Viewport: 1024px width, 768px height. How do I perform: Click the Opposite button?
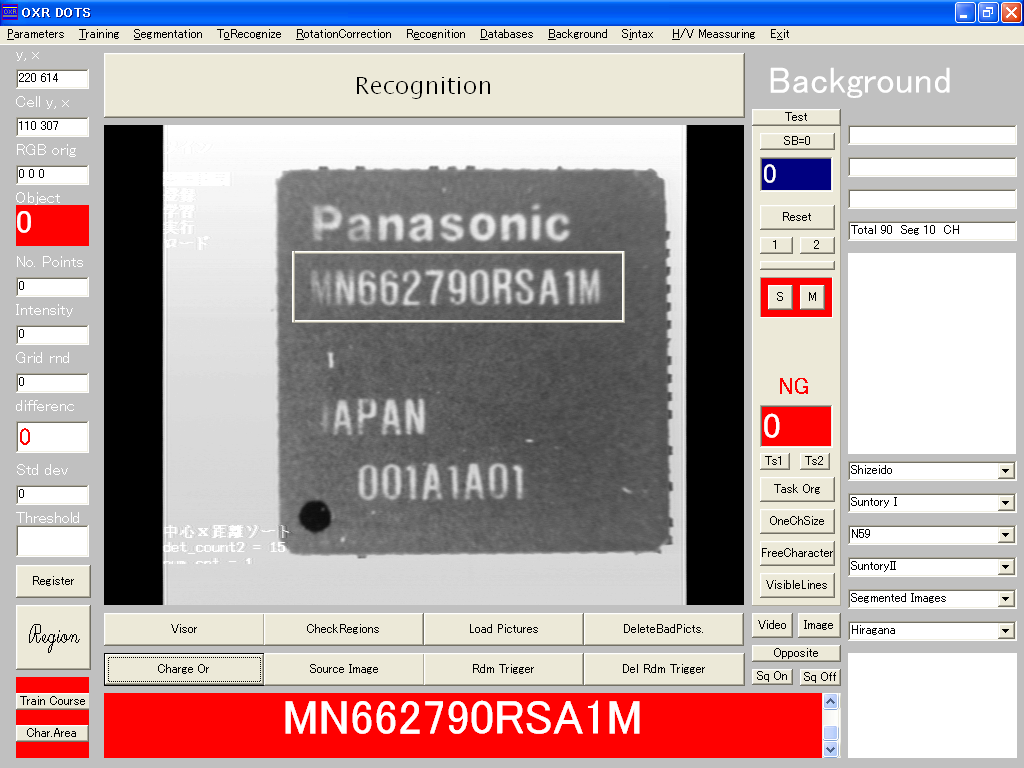tap(796, 653)
